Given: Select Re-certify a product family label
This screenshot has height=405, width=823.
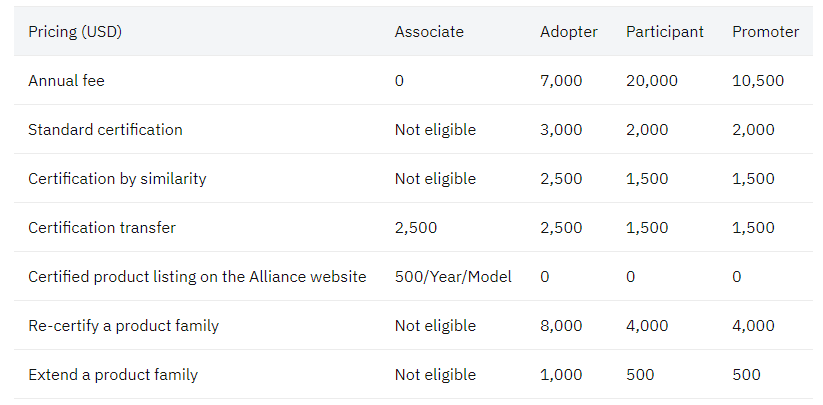Looking at the screenshot, I should point(123,326).
